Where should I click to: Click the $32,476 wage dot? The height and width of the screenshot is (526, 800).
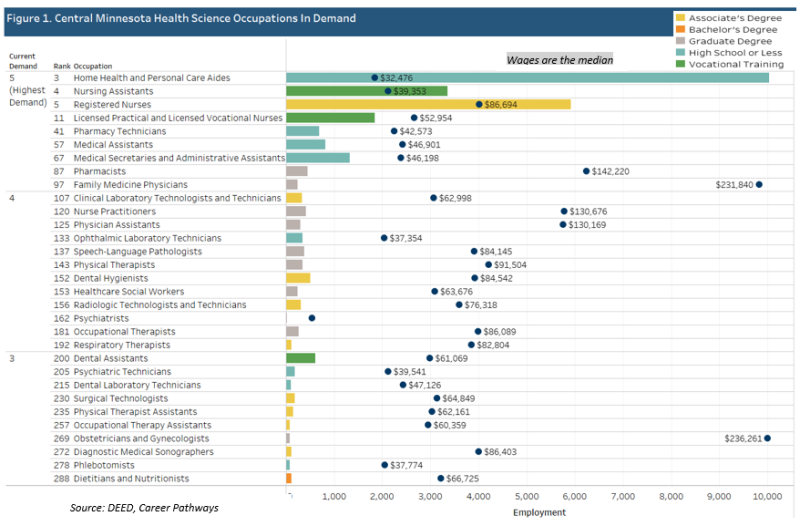374,78
